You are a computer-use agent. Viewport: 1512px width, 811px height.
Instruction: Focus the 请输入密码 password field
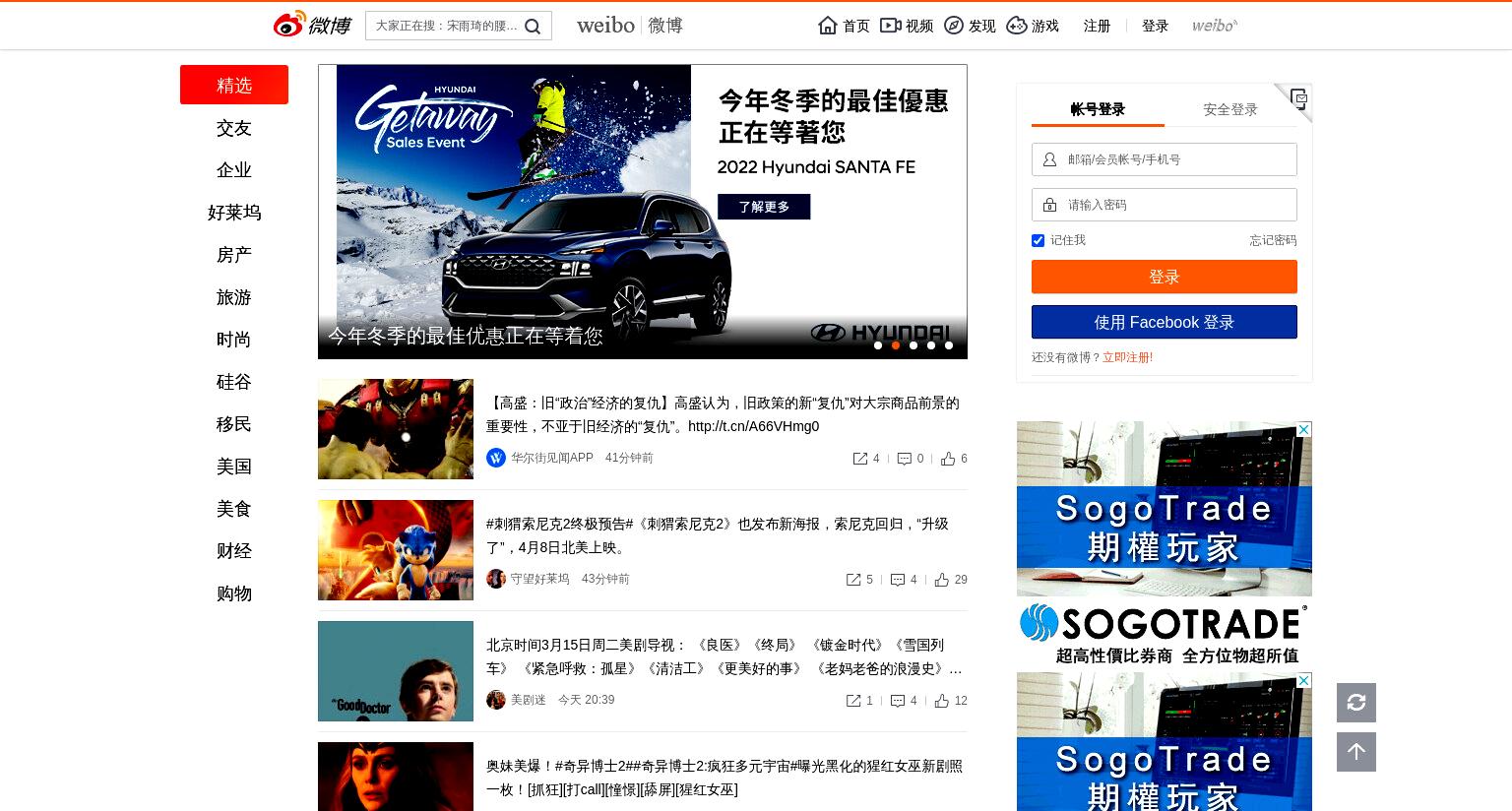coord(1165,205)
